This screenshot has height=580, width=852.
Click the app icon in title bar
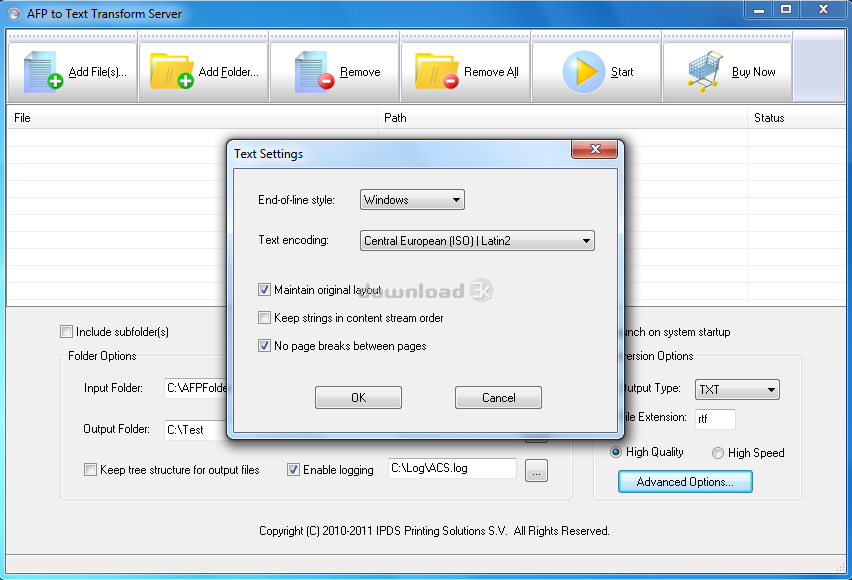pyautogui.click(x=14, y=14)
